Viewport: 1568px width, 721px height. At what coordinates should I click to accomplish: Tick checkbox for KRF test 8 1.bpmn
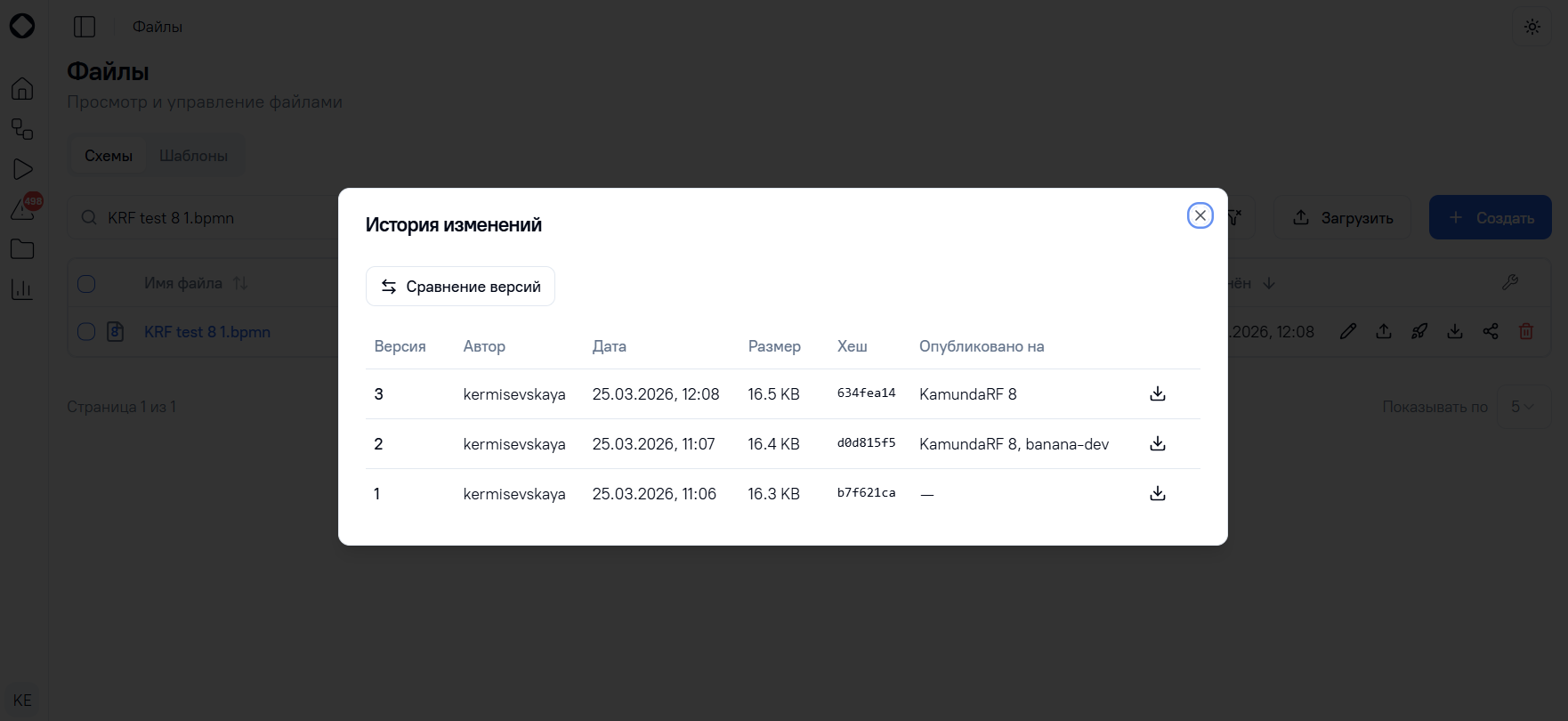(x=86, y=332)
